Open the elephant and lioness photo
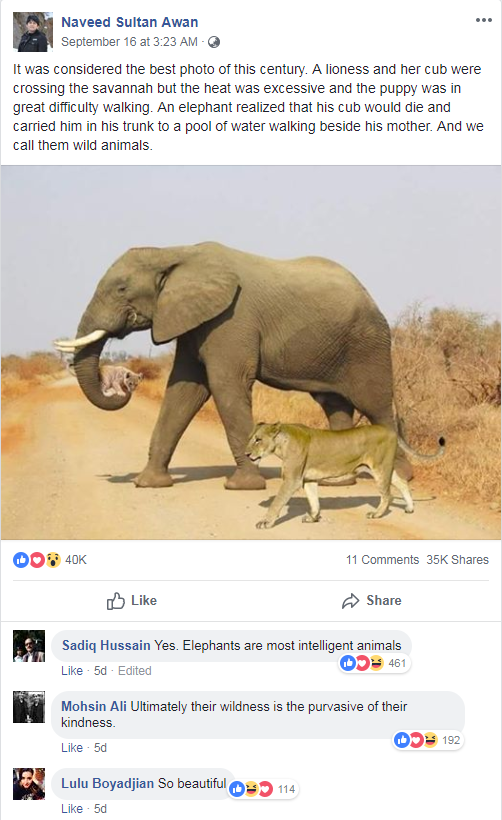The height and width of the screenshot is (820, 502). [251, 352]
